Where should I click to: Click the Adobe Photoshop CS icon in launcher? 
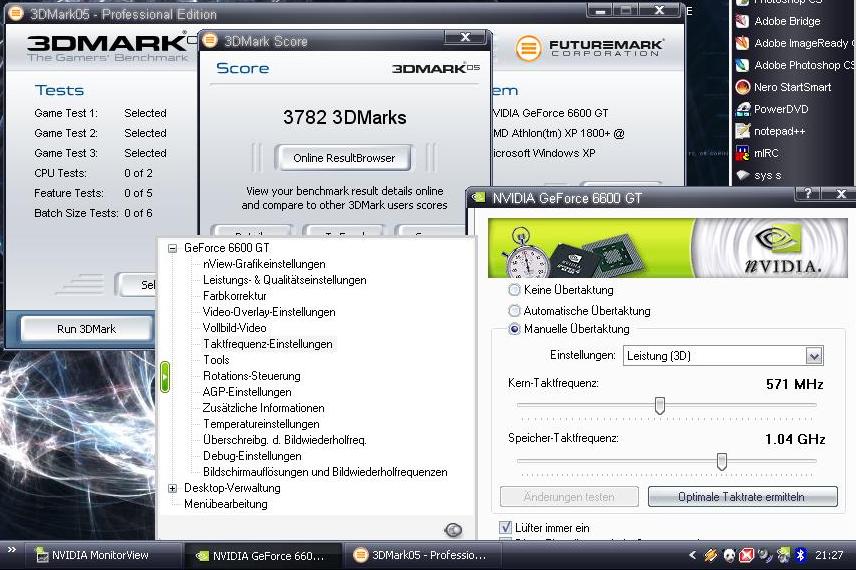(742, 65)
